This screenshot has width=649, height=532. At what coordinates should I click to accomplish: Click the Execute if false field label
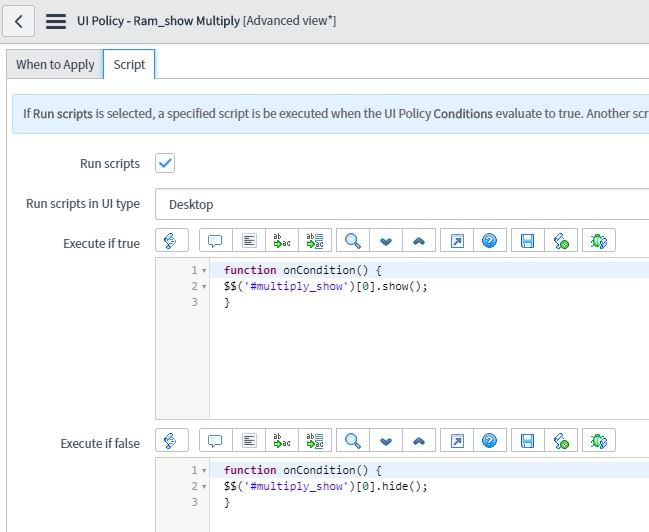[100, 443]
